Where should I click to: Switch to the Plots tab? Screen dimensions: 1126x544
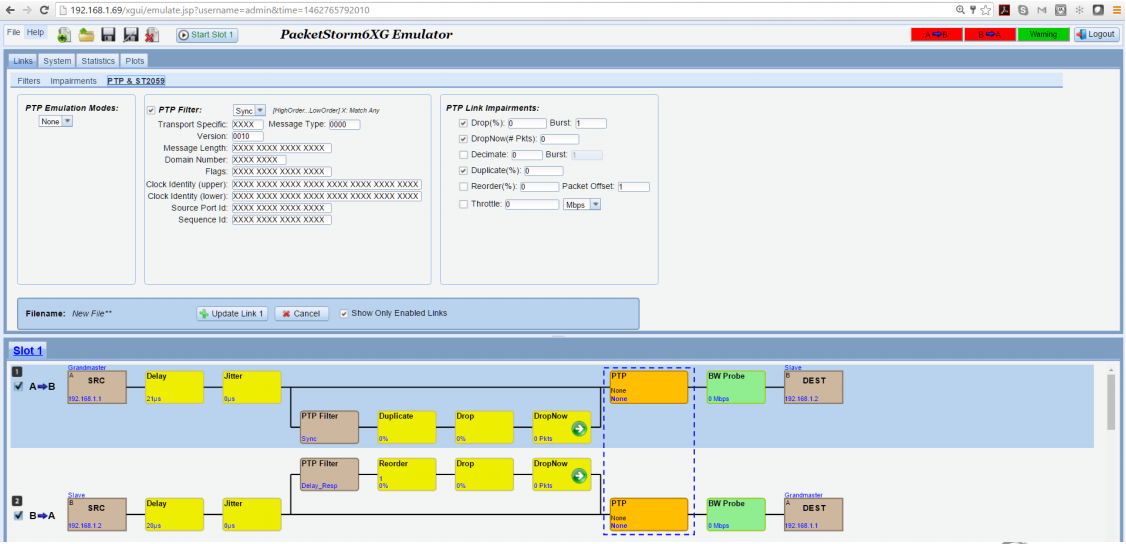[x=135, y=61]
